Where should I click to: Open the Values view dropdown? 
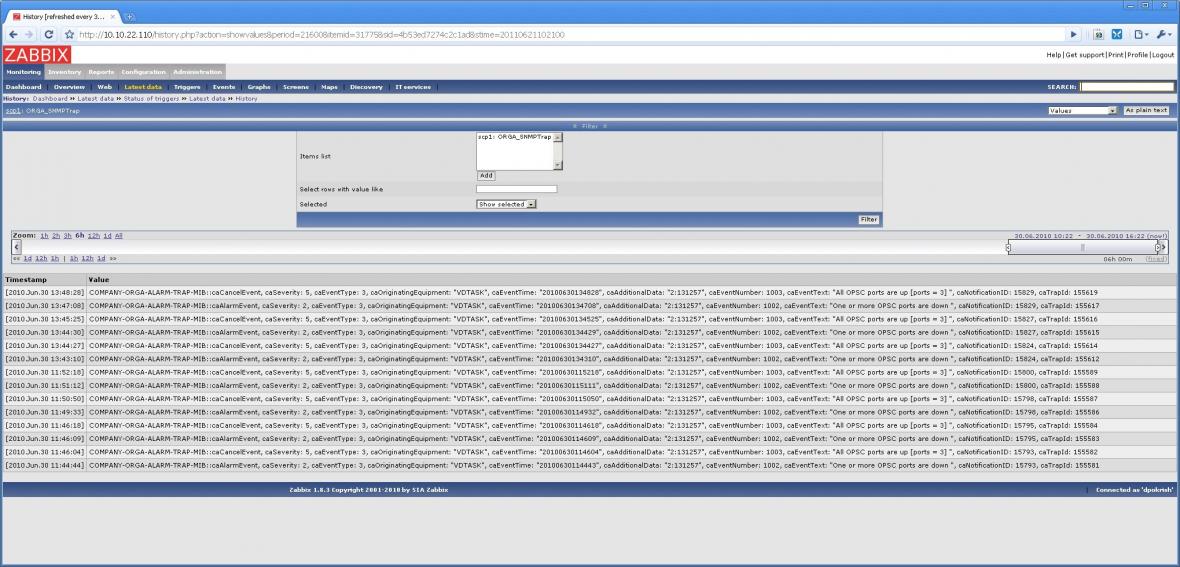pyautogui.click(x=1082, y=111)
